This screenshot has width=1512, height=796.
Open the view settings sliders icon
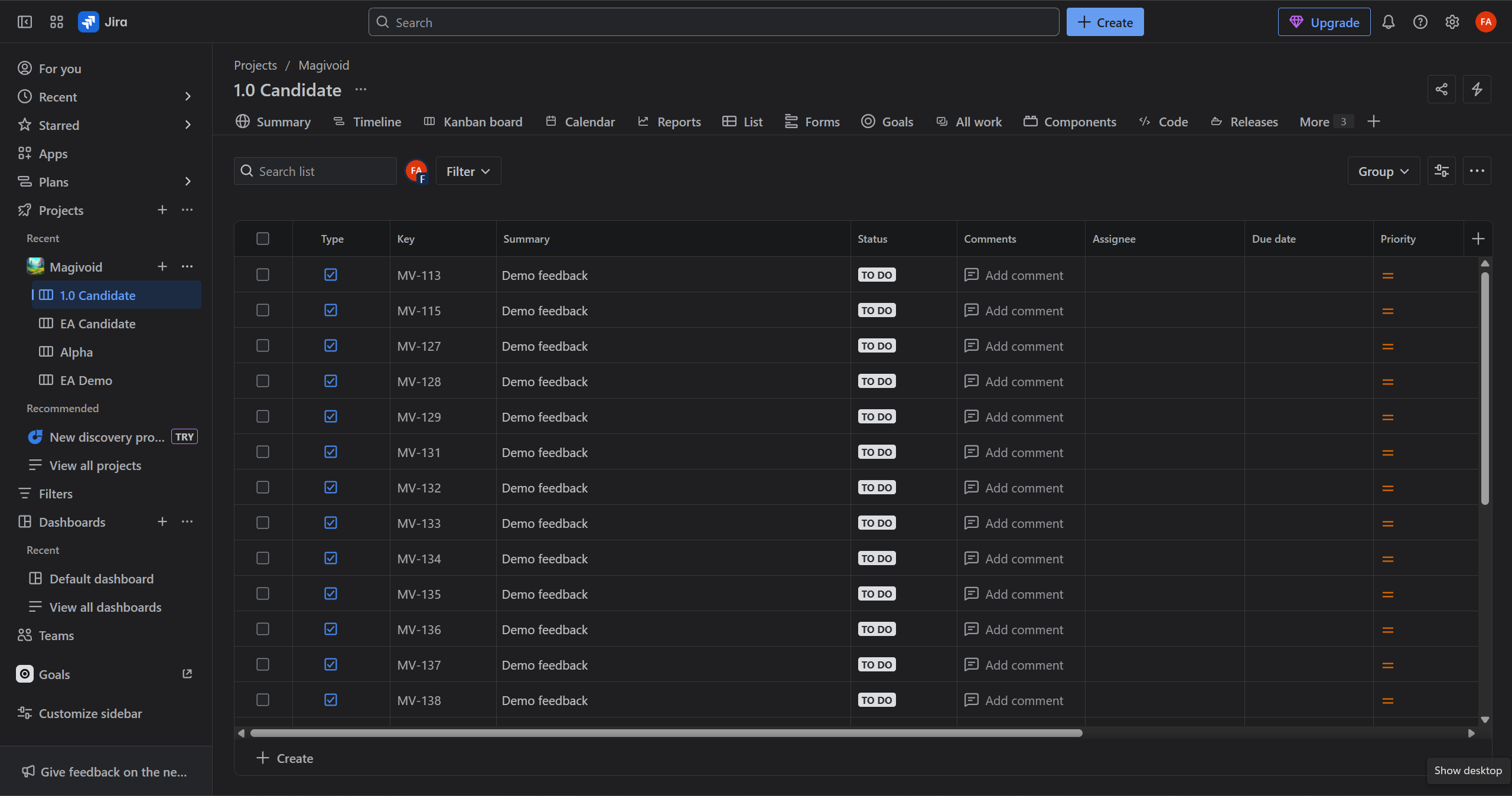click(1442, 171)
